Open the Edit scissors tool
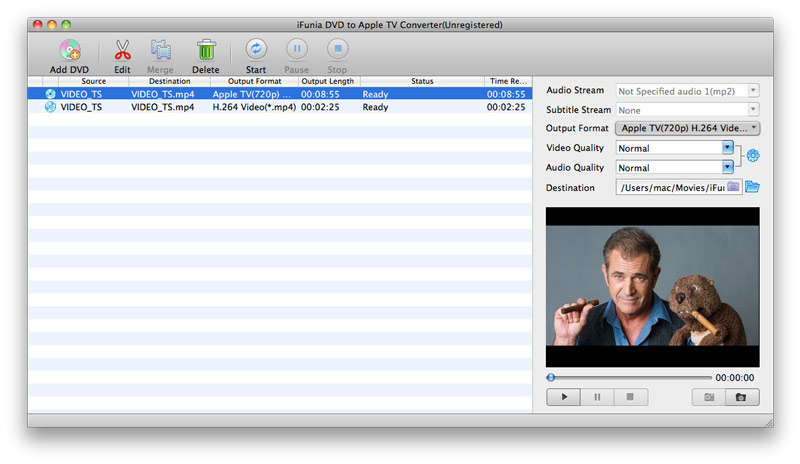The image size is (800, 464). pyautogui.click(x=122, y=51)
